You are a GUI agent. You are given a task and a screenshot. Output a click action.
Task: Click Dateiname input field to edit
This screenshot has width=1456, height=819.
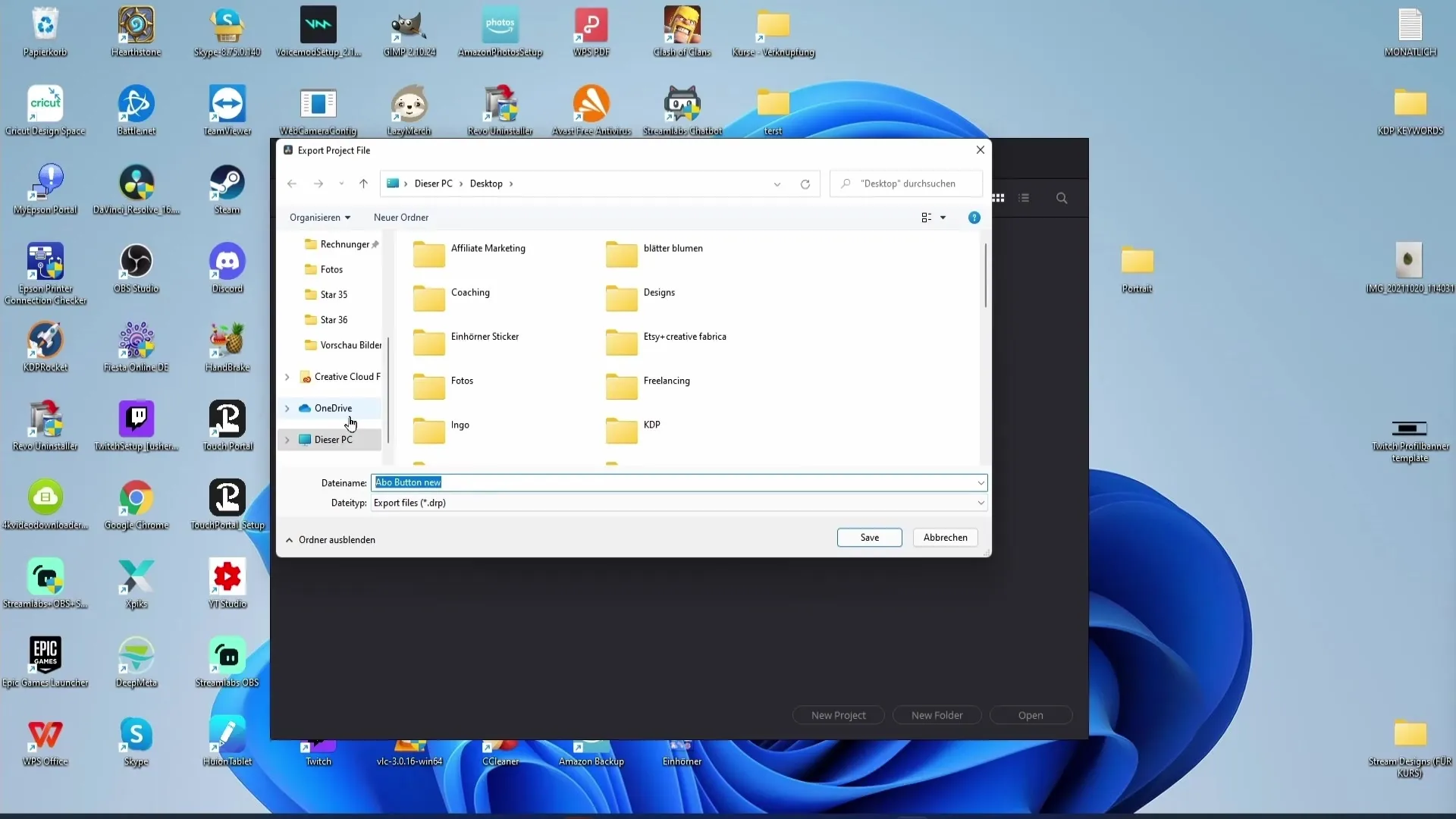tap(678, 482)
